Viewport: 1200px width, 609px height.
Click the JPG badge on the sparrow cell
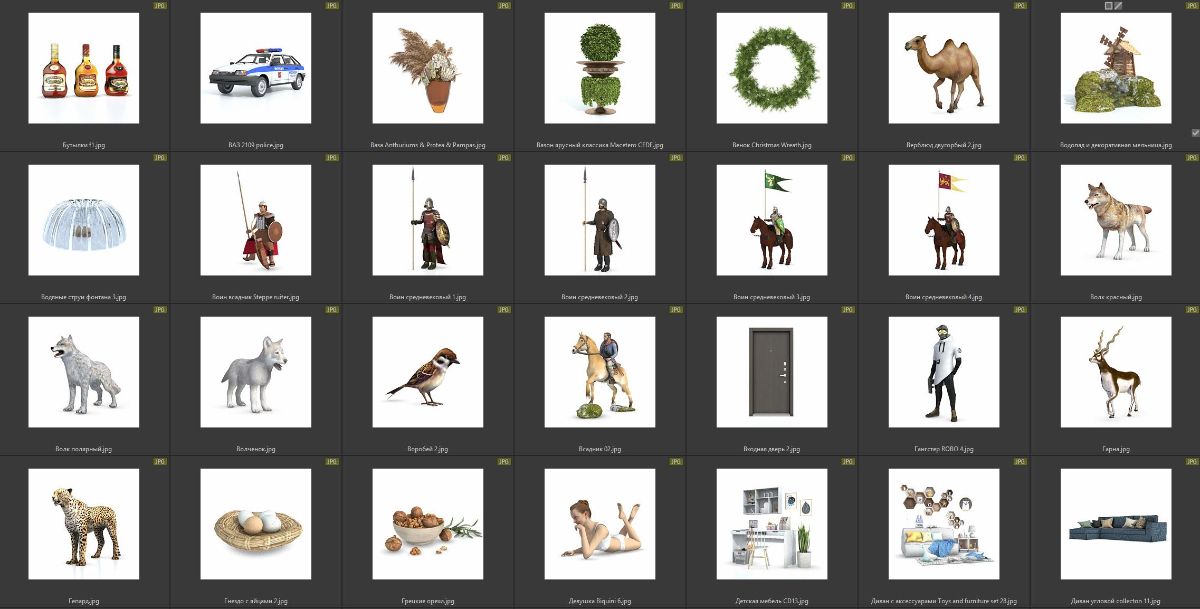[504, 310]
